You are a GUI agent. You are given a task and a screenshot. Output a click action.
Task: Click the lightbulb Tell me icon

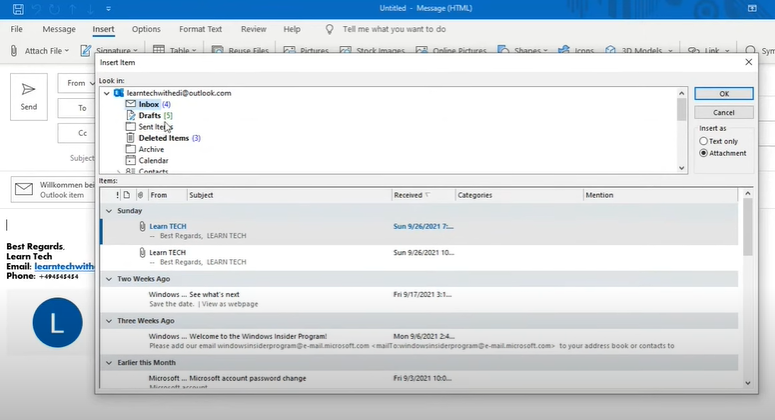coord(329,29)
